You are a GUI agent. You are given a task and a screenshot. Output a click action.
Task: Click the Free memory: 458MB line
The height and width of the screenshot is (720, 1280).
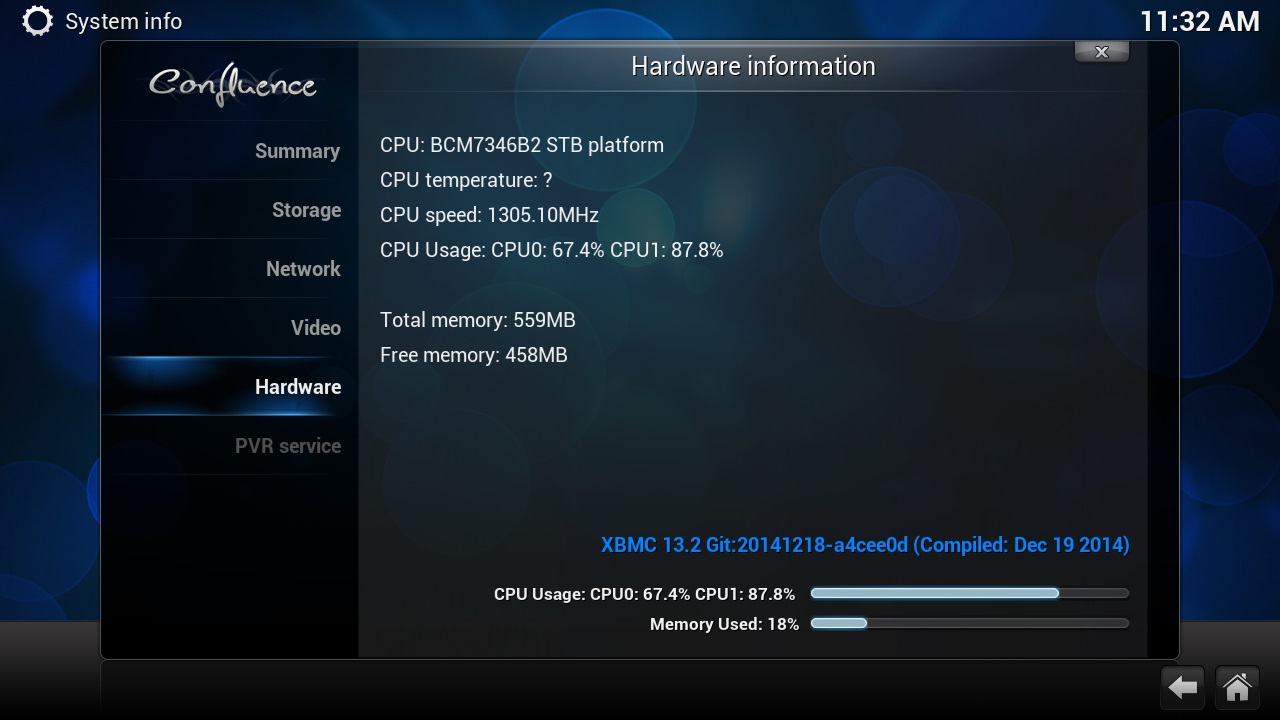(474, 355)
